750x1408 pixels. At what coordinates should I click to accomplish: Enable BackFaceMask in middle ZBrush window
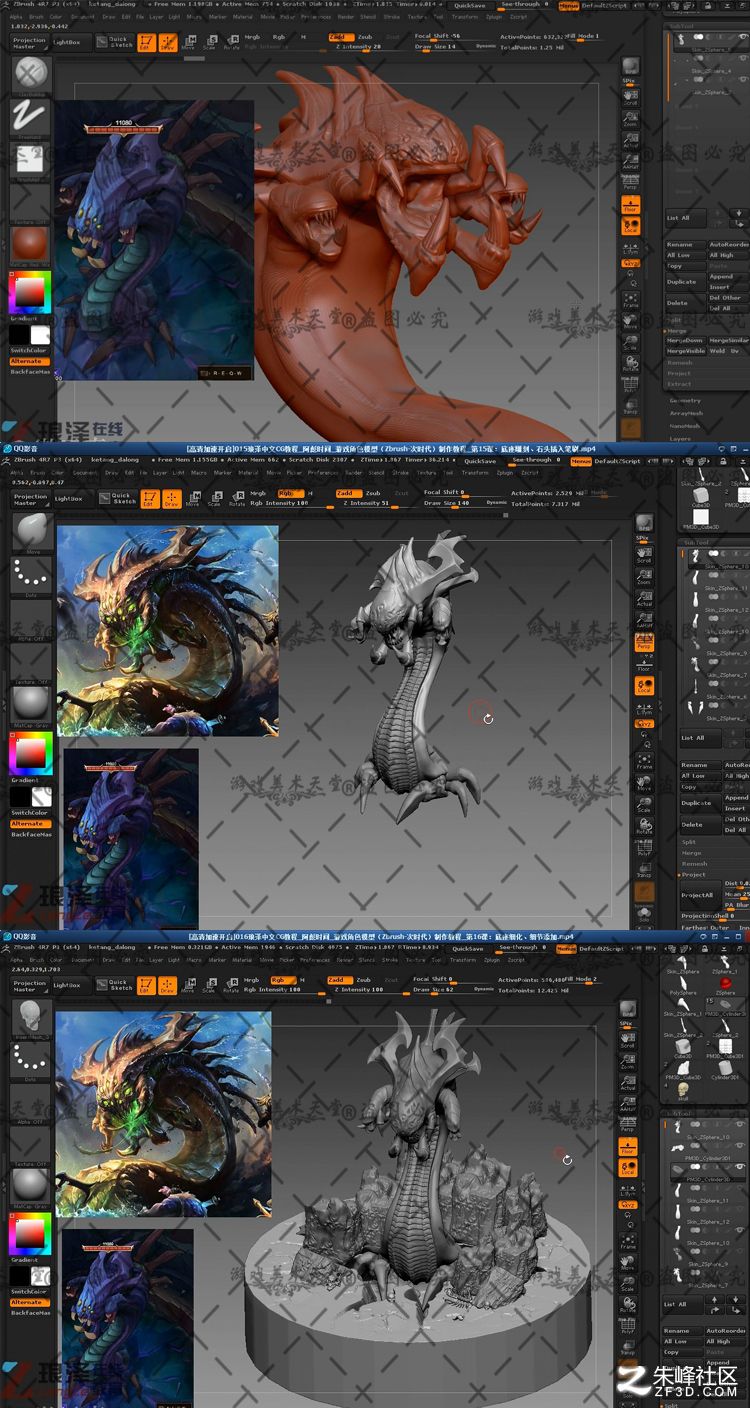31,834
